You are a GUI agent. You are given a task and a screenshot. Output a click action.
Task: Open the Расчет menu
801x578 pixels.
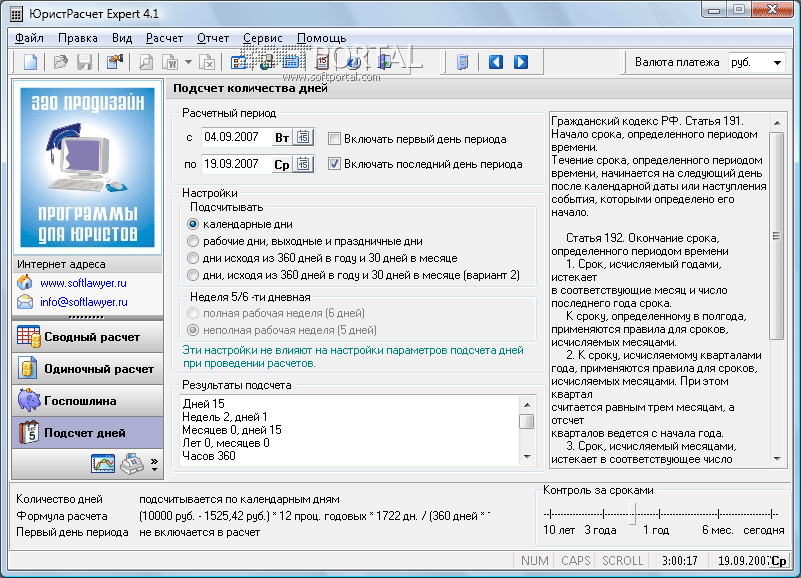pyautogui.click(x=164, y=38)
